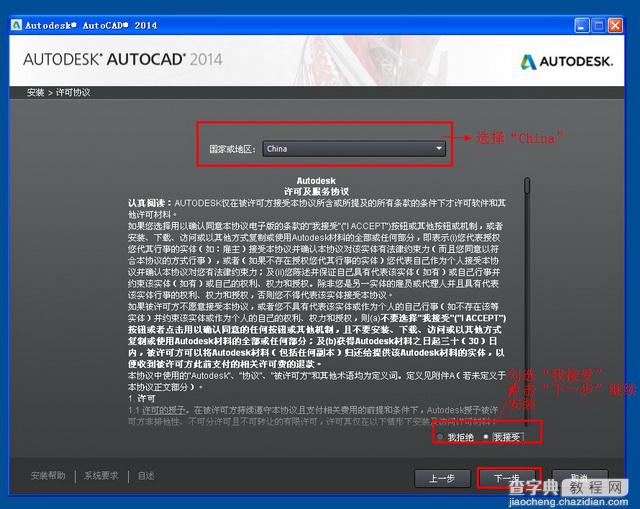Screen dimensions: 640x509
Task: Click the 国家或地区 label
Action: click(233, 149)
